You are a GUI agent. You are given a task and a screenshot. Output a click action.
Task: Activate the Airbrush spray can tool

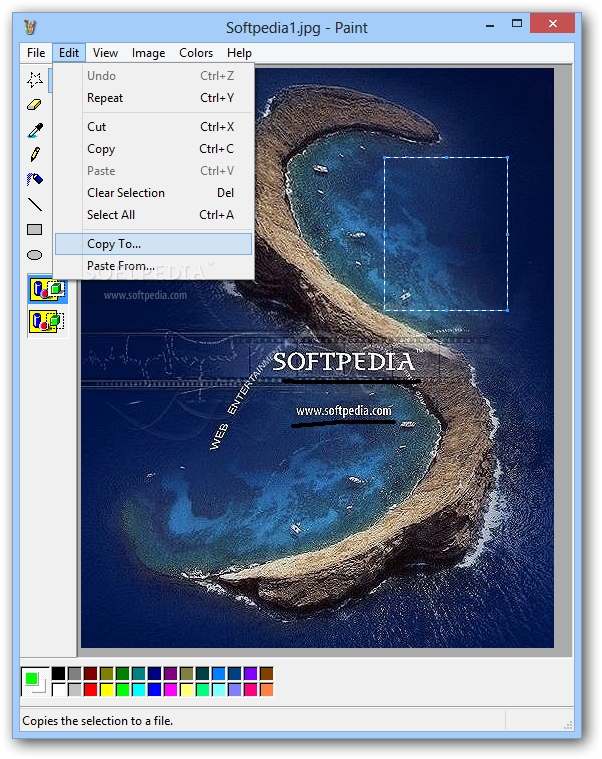[34, 180]
